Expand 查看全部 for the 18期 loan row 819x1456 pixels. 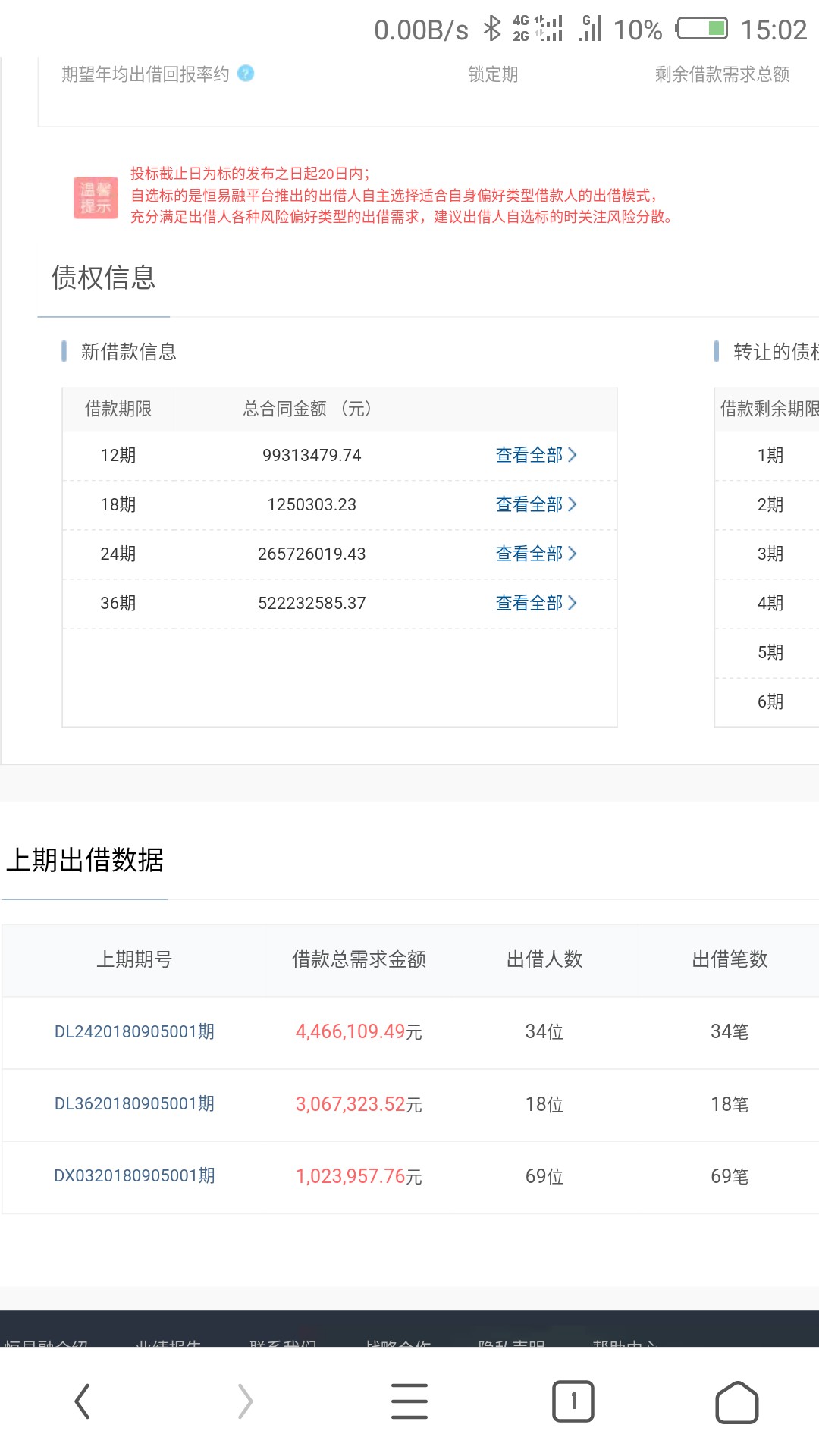coord(535,504)
